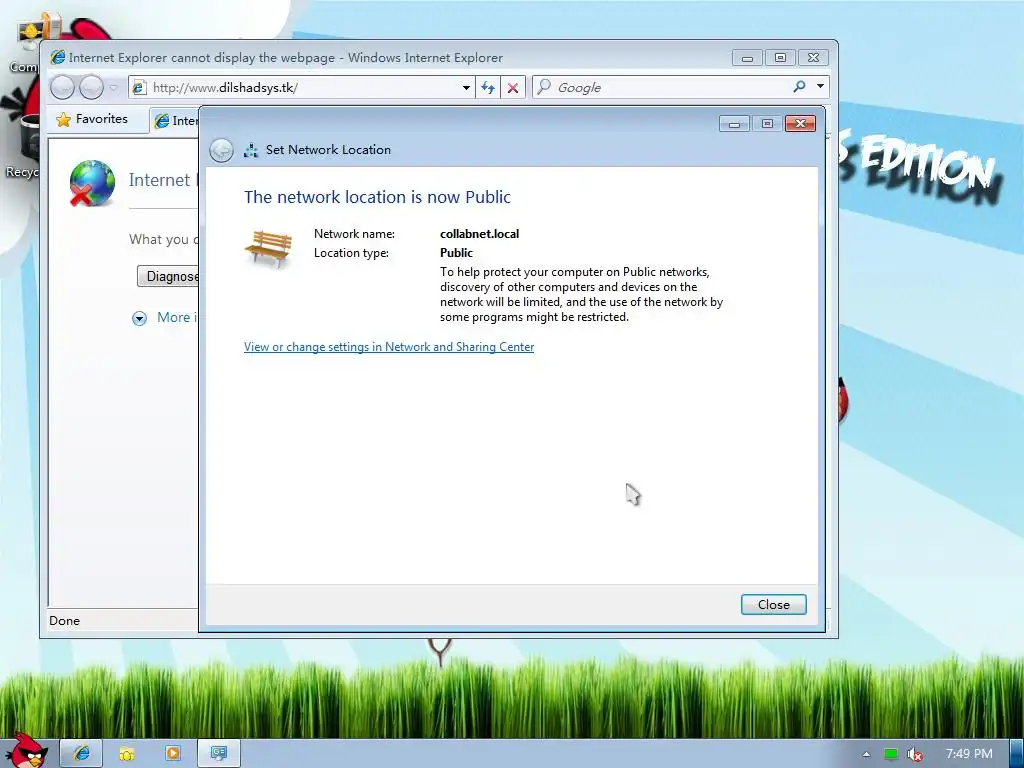The width and height of the screenshot is (1024, 768).
Task: Click the 7:49 PM clock
Action: (969, 754)
